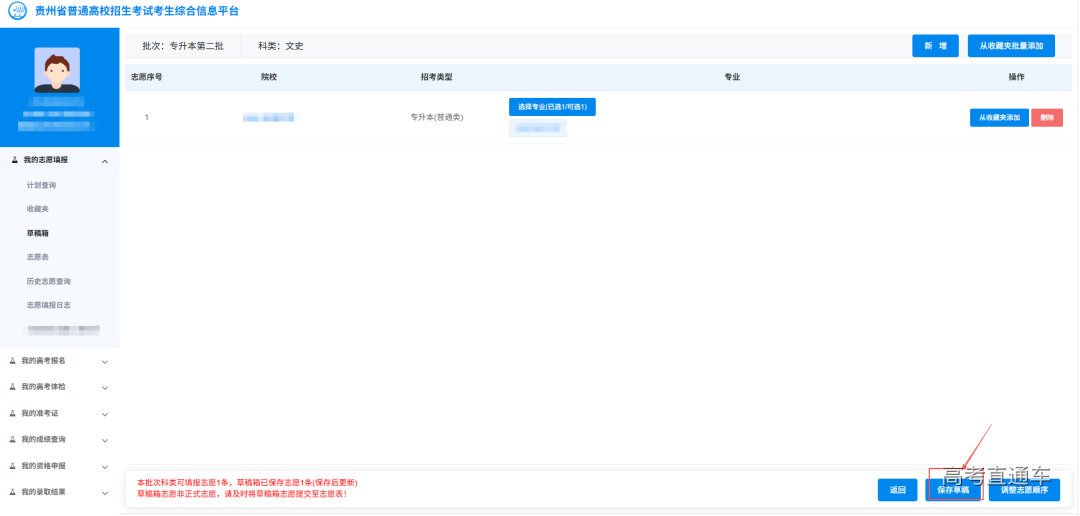Image resolution: width=1080 pixels, height=516 pixels.
Task: Click the flask icon beside 我的准考证
Action: pos(13,413)
